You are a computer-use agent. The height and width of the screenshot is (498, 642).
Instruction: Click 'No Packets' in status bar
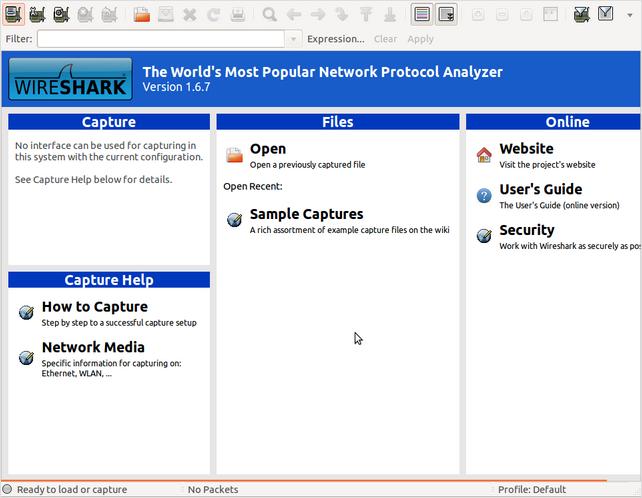click(213, 489)
